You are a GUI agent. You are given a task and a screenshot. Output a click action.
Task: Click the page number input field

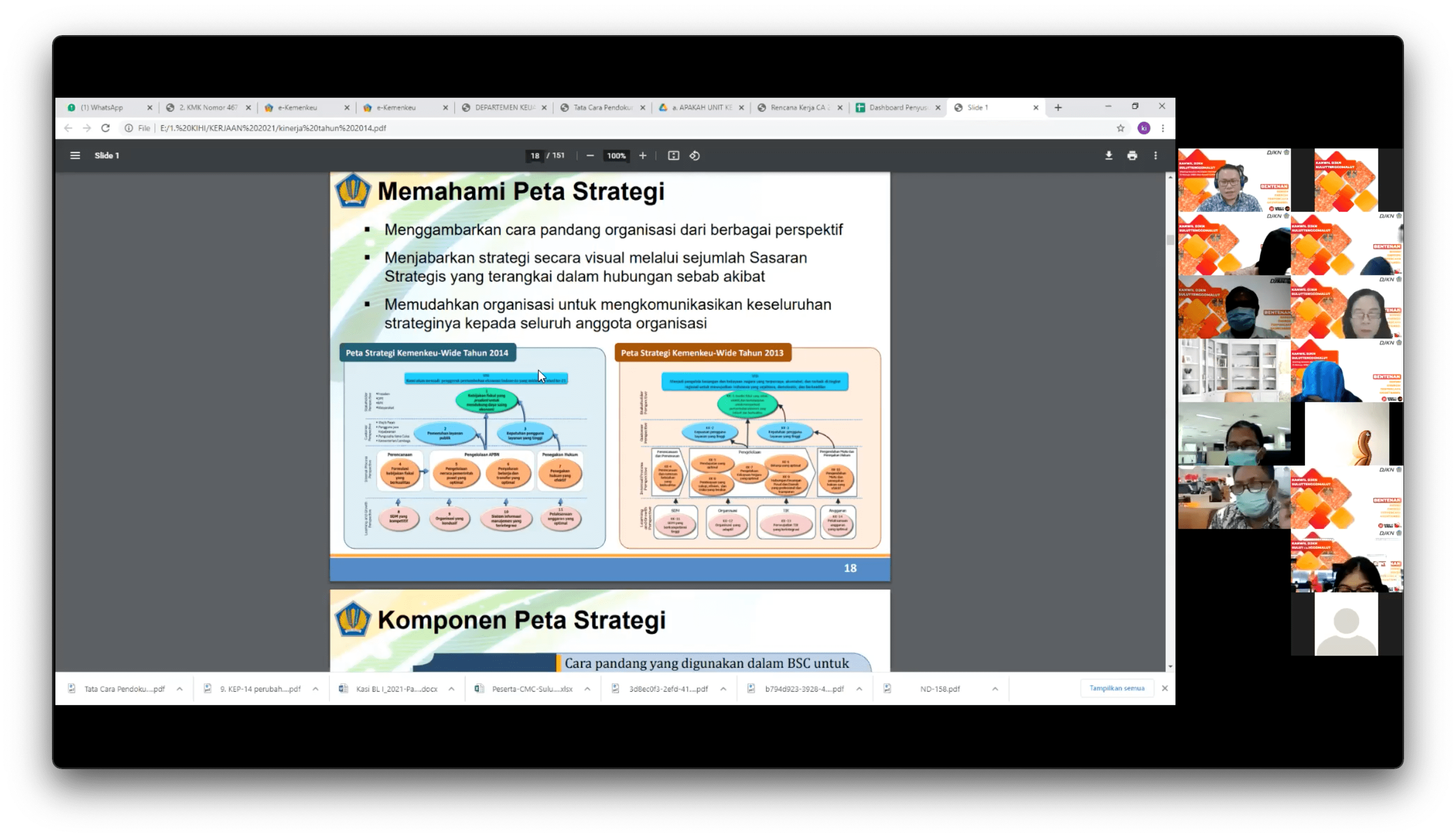point(534,156)
